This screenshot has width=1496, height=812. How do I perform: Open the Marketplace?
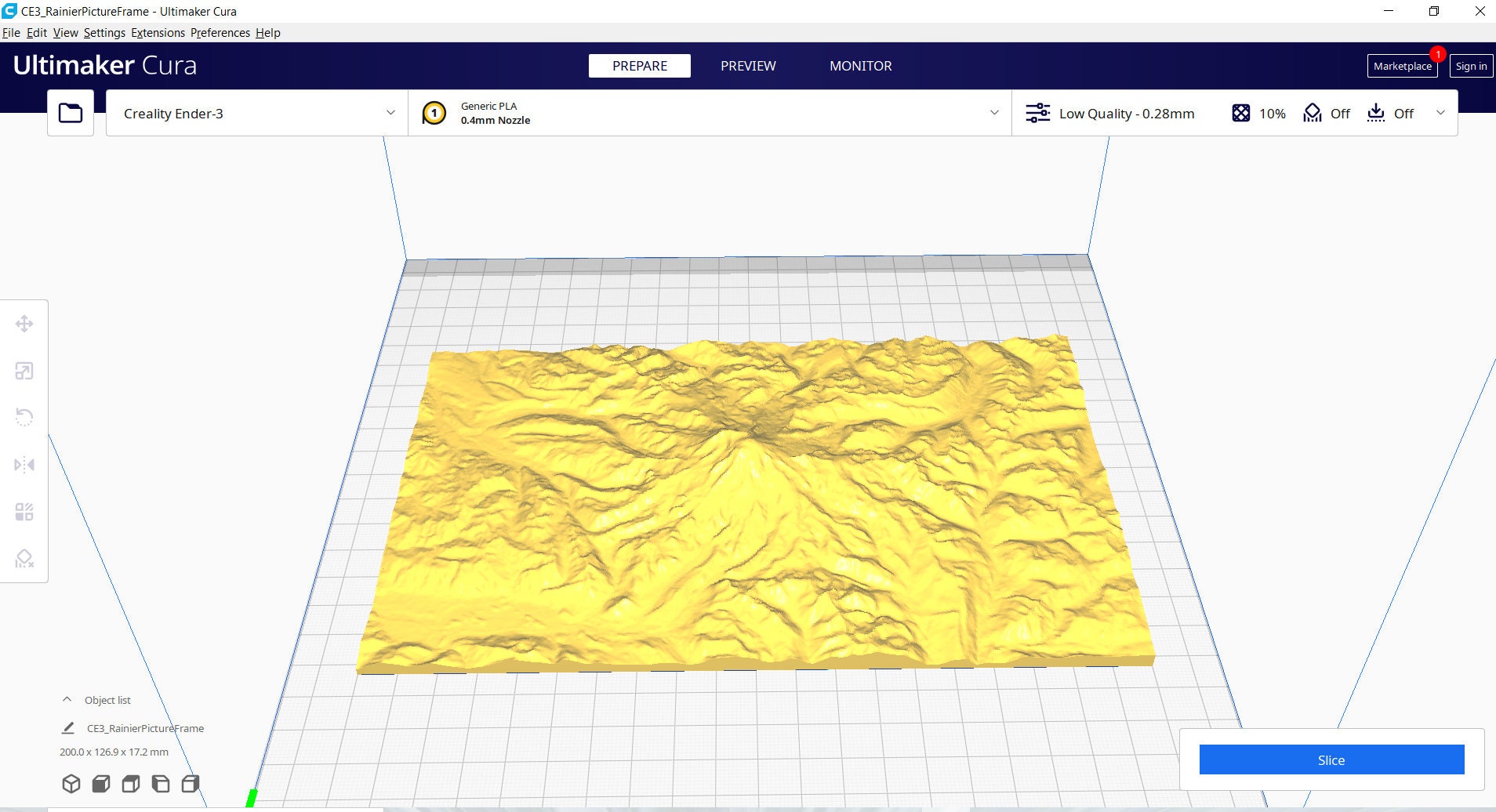[1402, 66]
